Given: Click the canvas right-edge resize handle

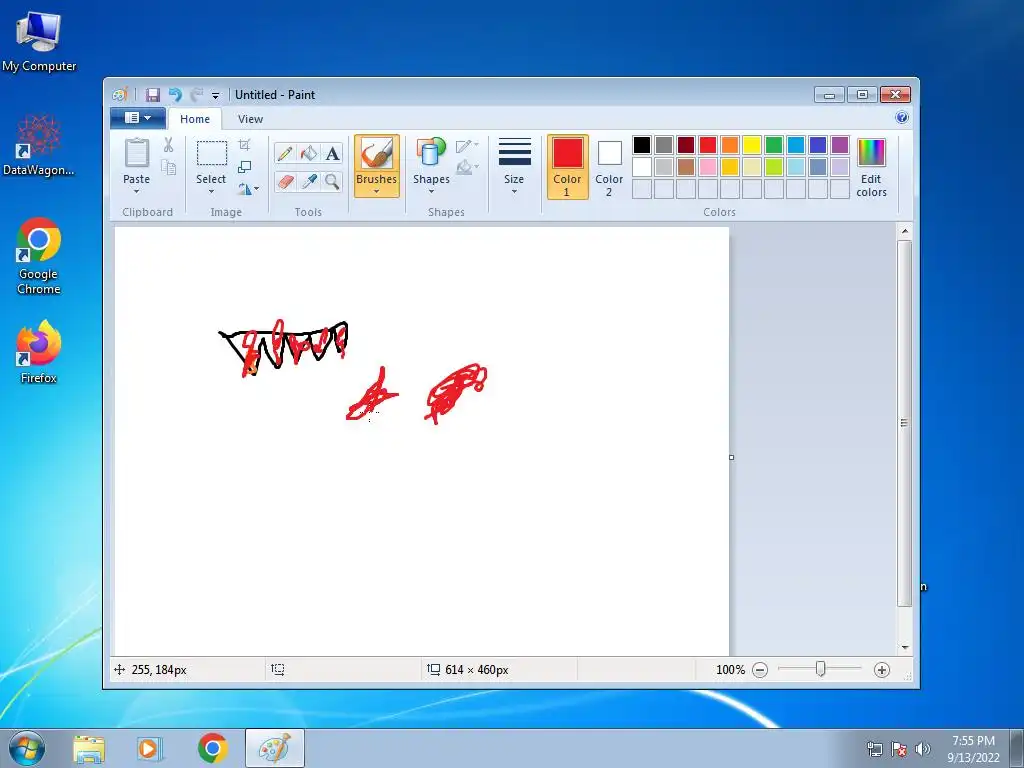Looking at the screenshot, I should pyautogui.click(x=731, y=457).
